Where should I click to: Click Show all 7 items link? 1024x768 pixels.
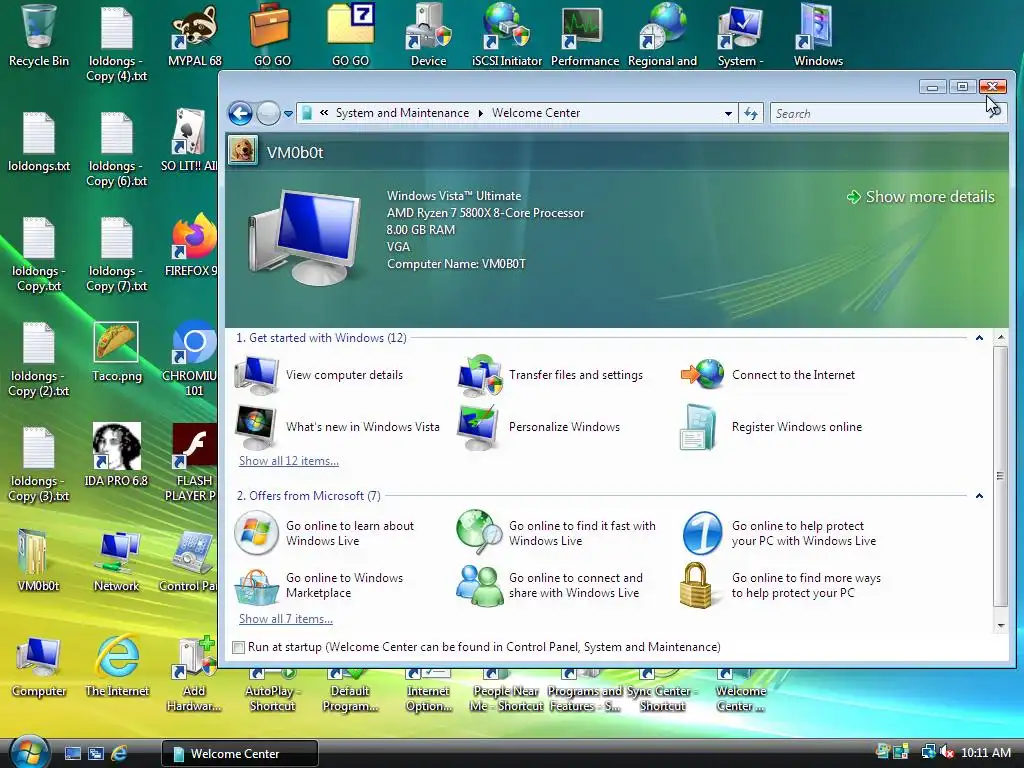[285, 619]
